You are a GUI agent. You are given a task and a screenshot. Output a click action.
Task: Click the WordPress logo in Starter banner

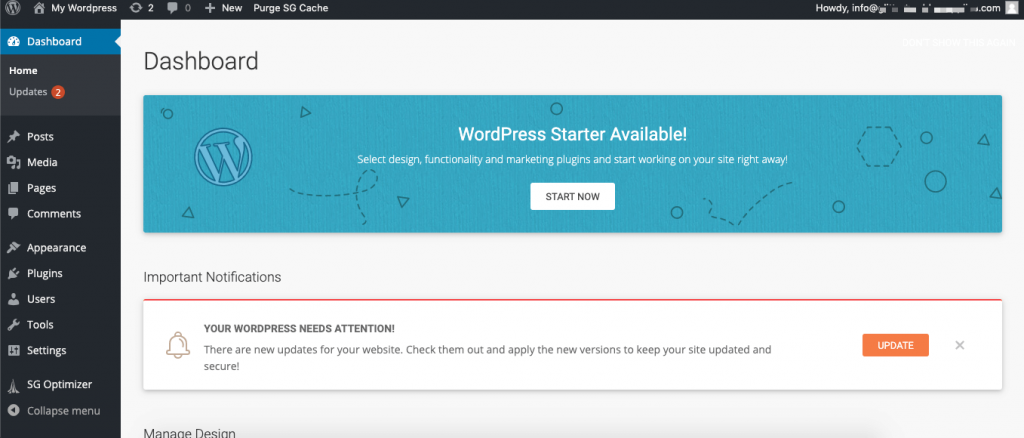pos(223,157)
